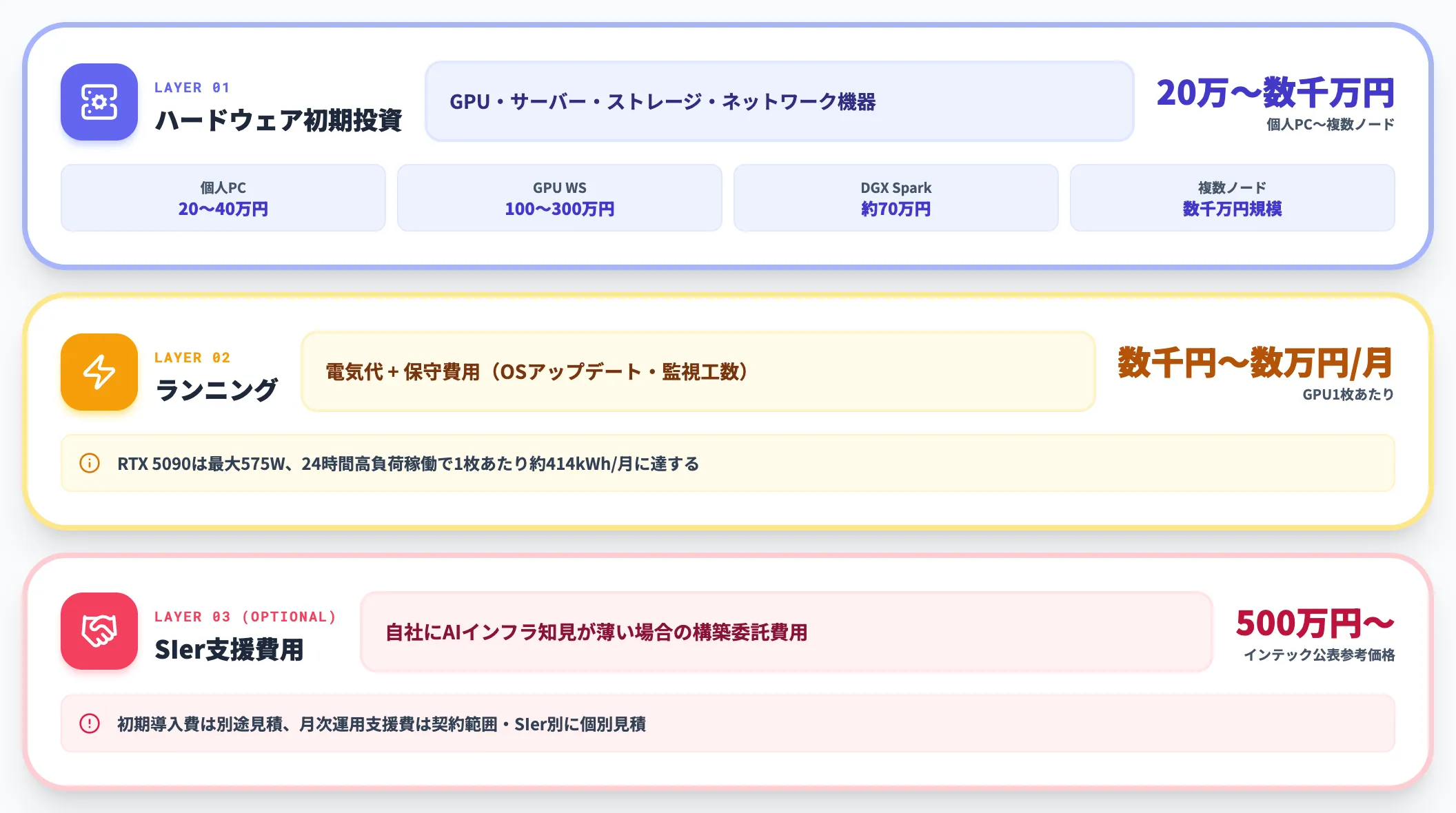
Task: Click the インテック公表参考価格 caption
Action: (1319, 655)
